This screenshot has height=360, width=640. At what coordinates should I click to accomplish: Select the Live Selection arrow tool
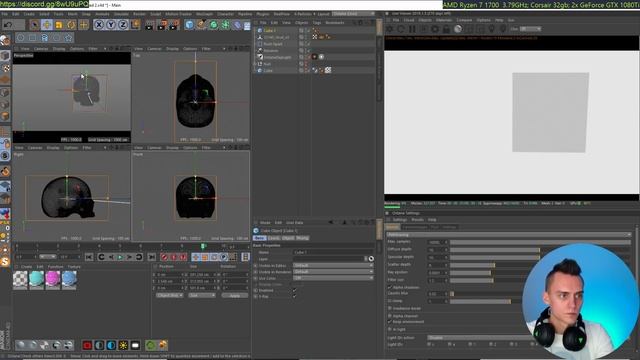35,25
